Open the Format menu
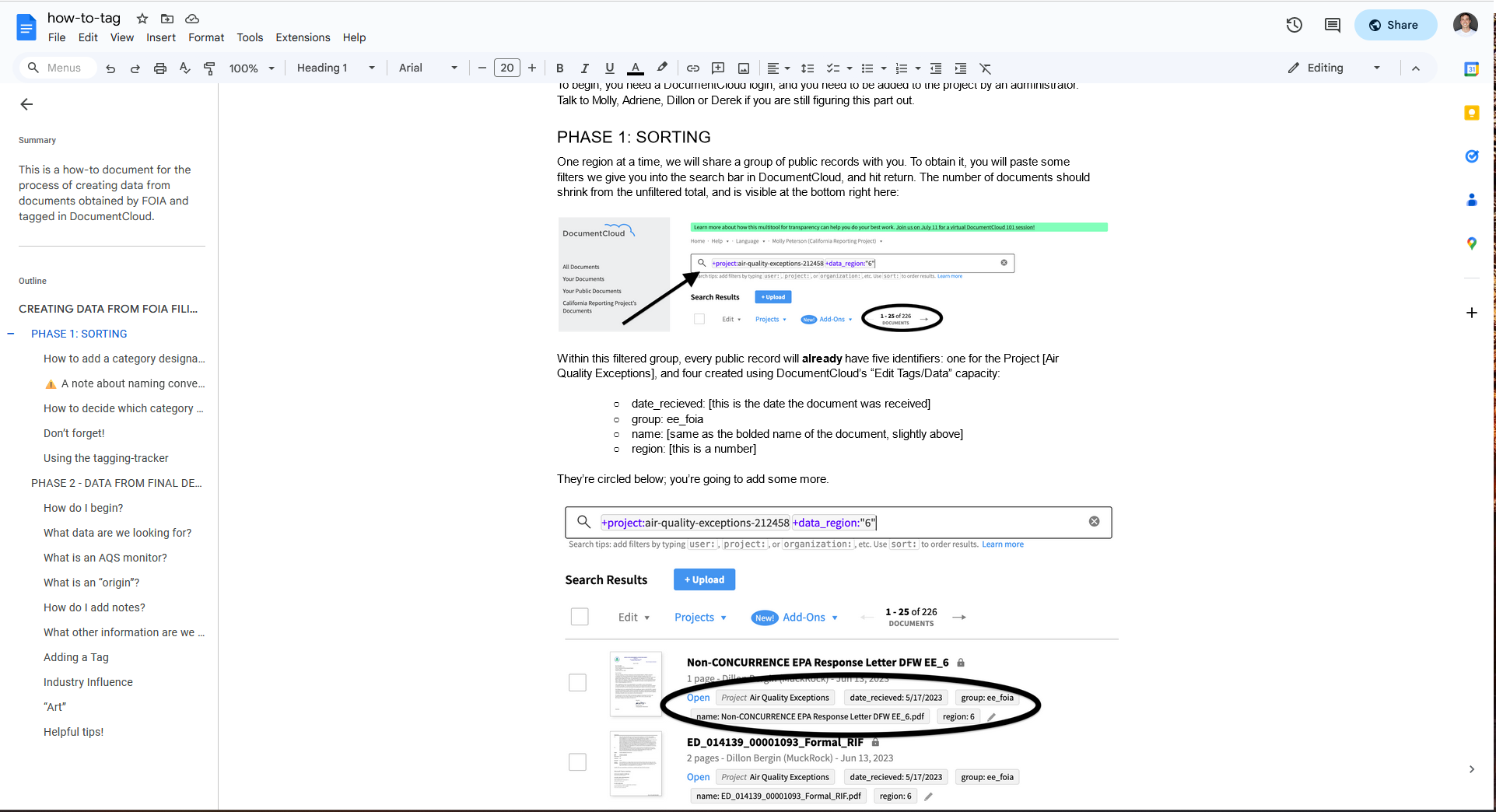1496x812 pixels. click(206, 37)
